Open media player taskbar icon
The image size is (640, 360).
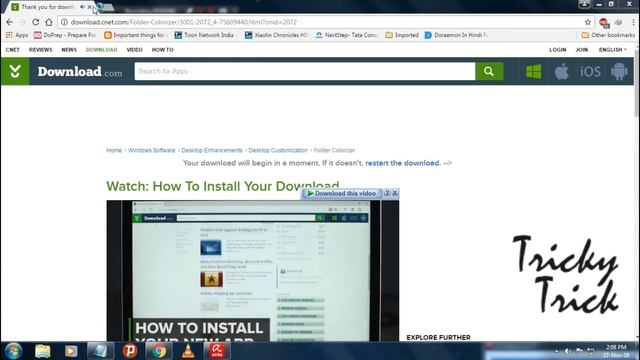pos(71,351)
